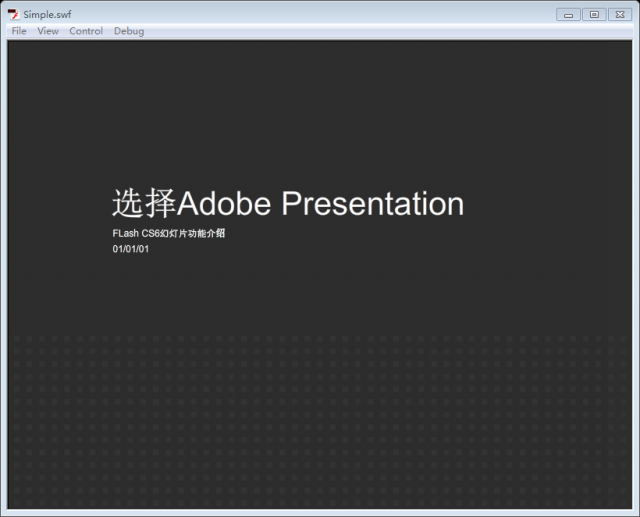The width and height of the screenshot is (640, 517).
Task: Open the Control menu
Action: 86,31
